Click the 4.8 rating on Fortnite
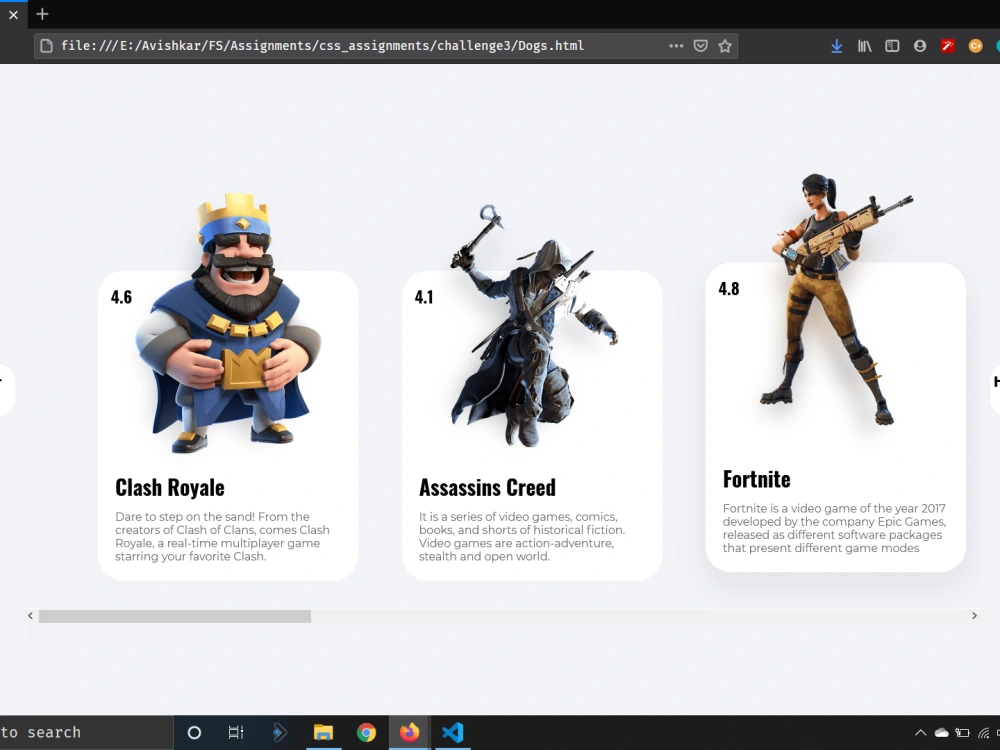The image size is (1000, 750). [729, 289]
